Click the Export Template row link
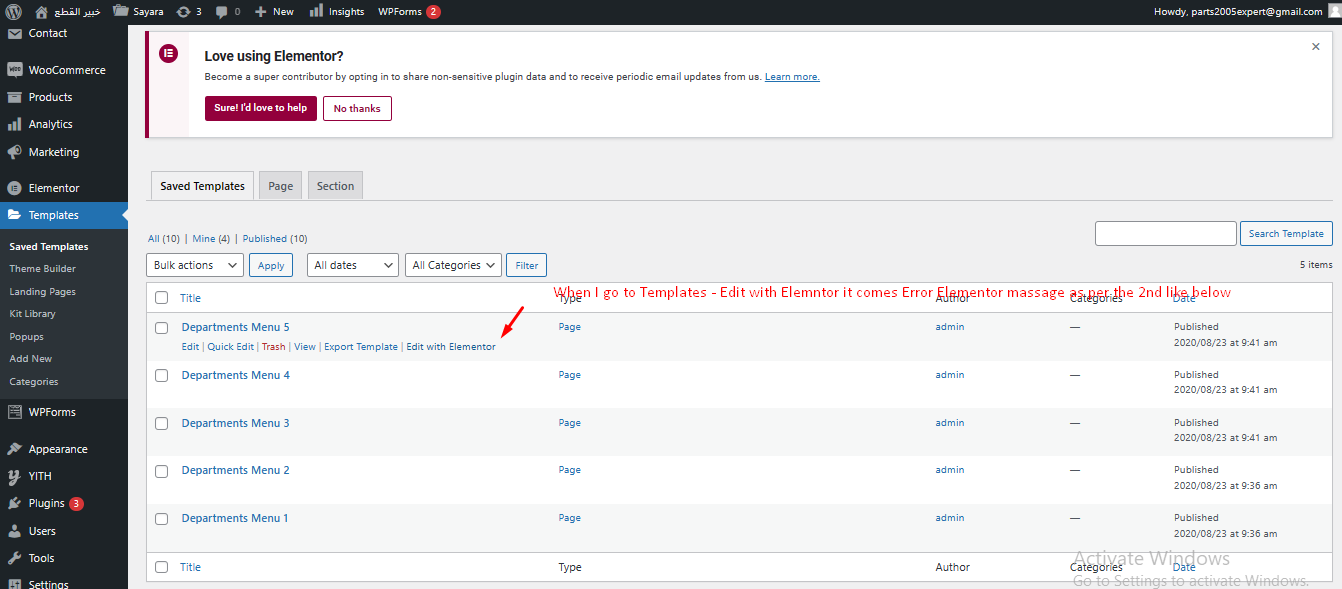The image size is (1342, 589). [x=361, y=347]
